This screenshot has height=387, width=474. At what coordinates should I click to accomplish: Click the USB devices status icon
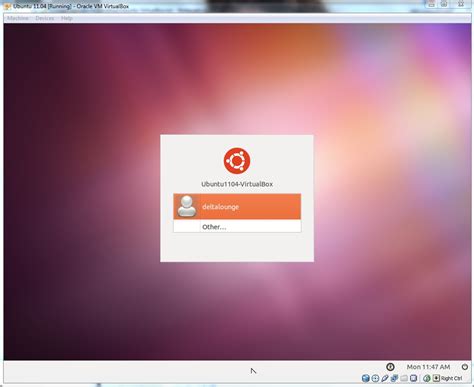coord(385,378)
